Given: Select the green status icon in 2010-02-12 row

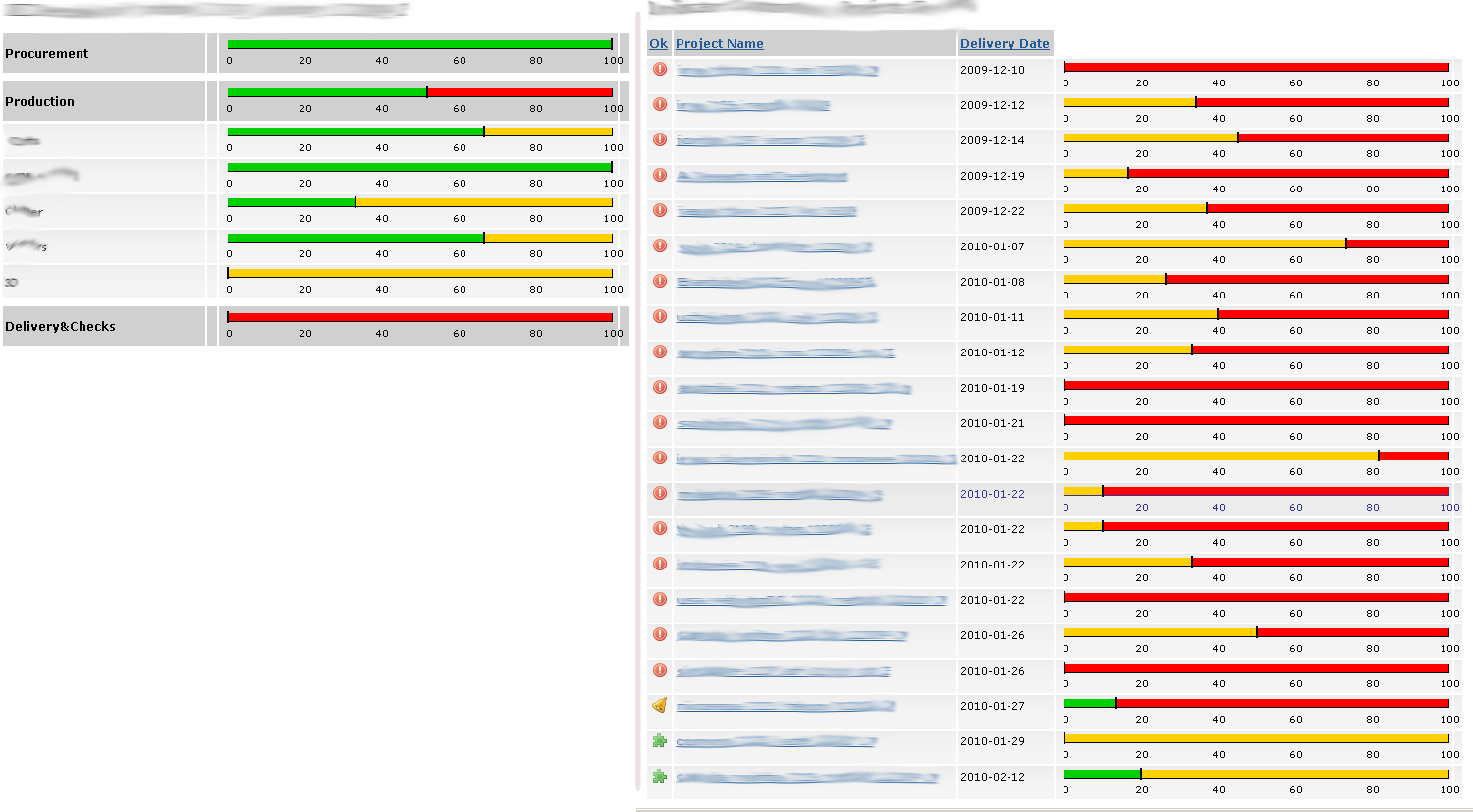Looking at the screenshot, I should 660,776.
